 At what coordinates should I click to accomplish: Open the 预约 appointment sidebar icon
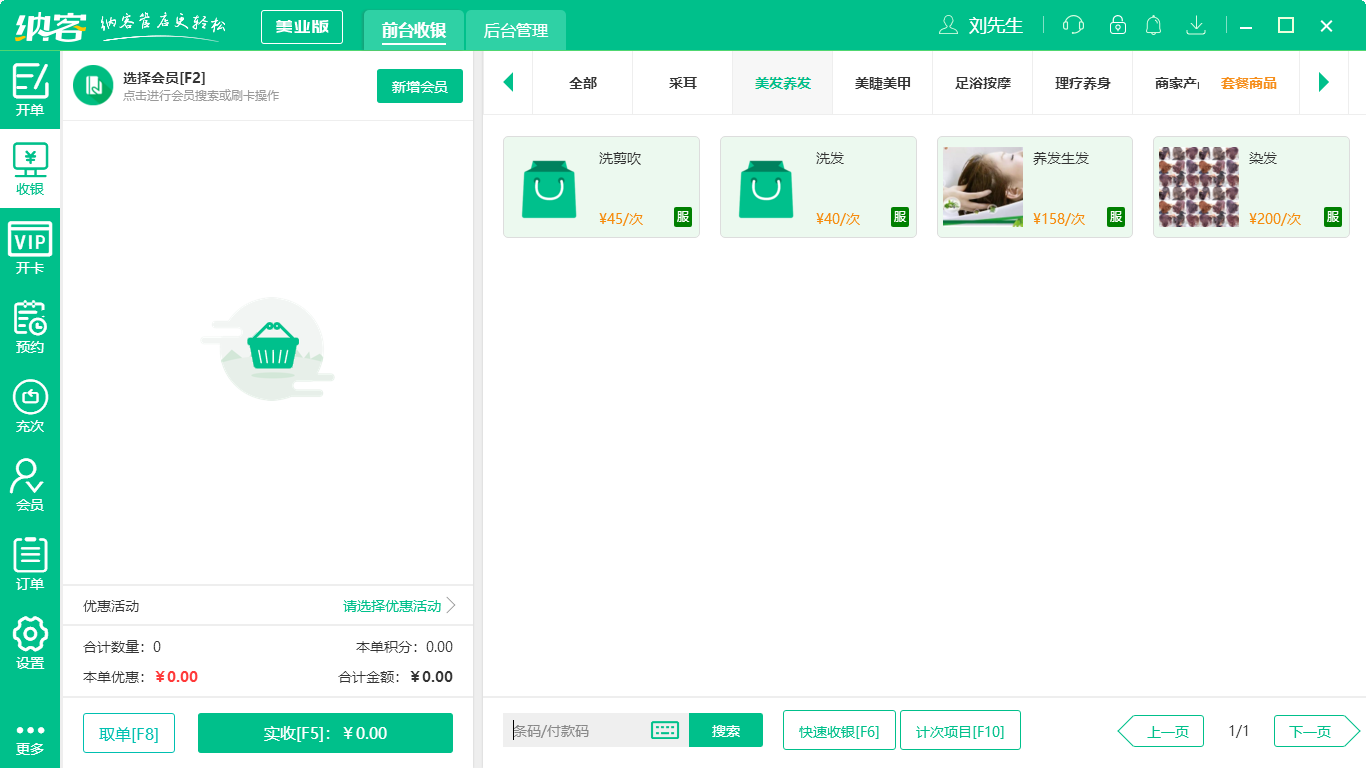pyautogui.click(x=30, y=322)
